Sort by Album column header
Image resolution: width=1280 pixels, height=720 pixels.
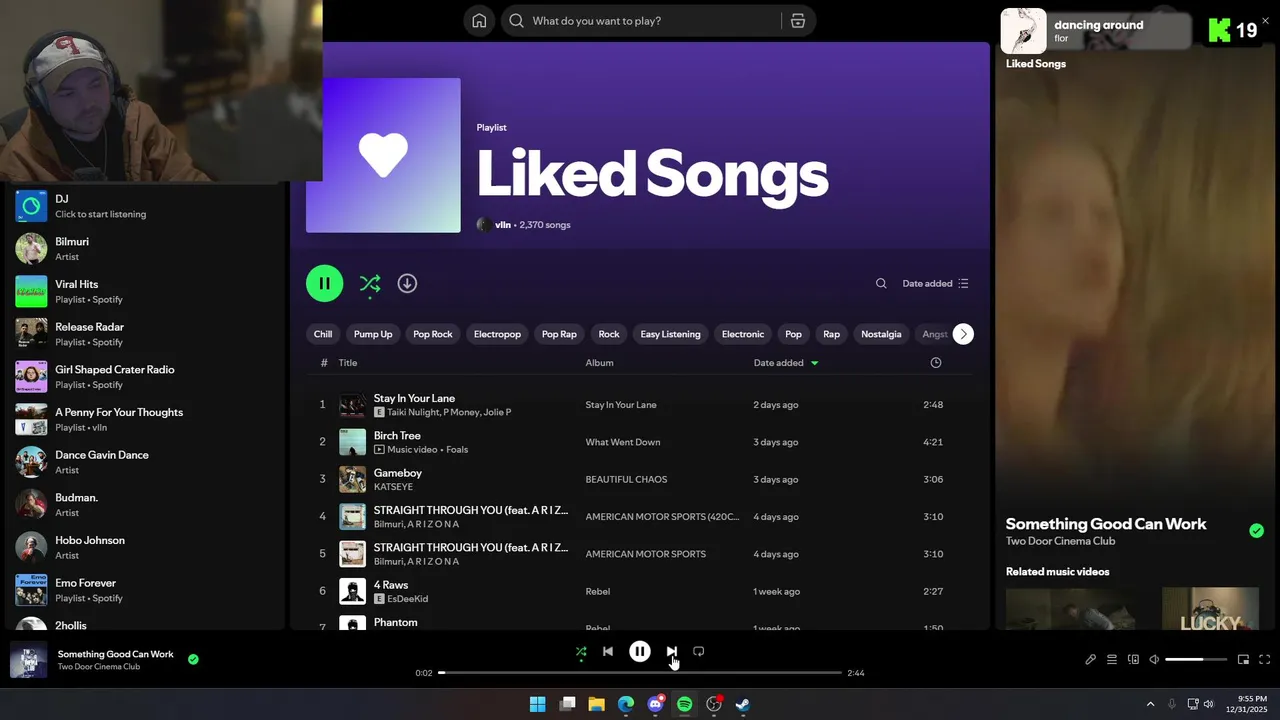tap(600, 363)
